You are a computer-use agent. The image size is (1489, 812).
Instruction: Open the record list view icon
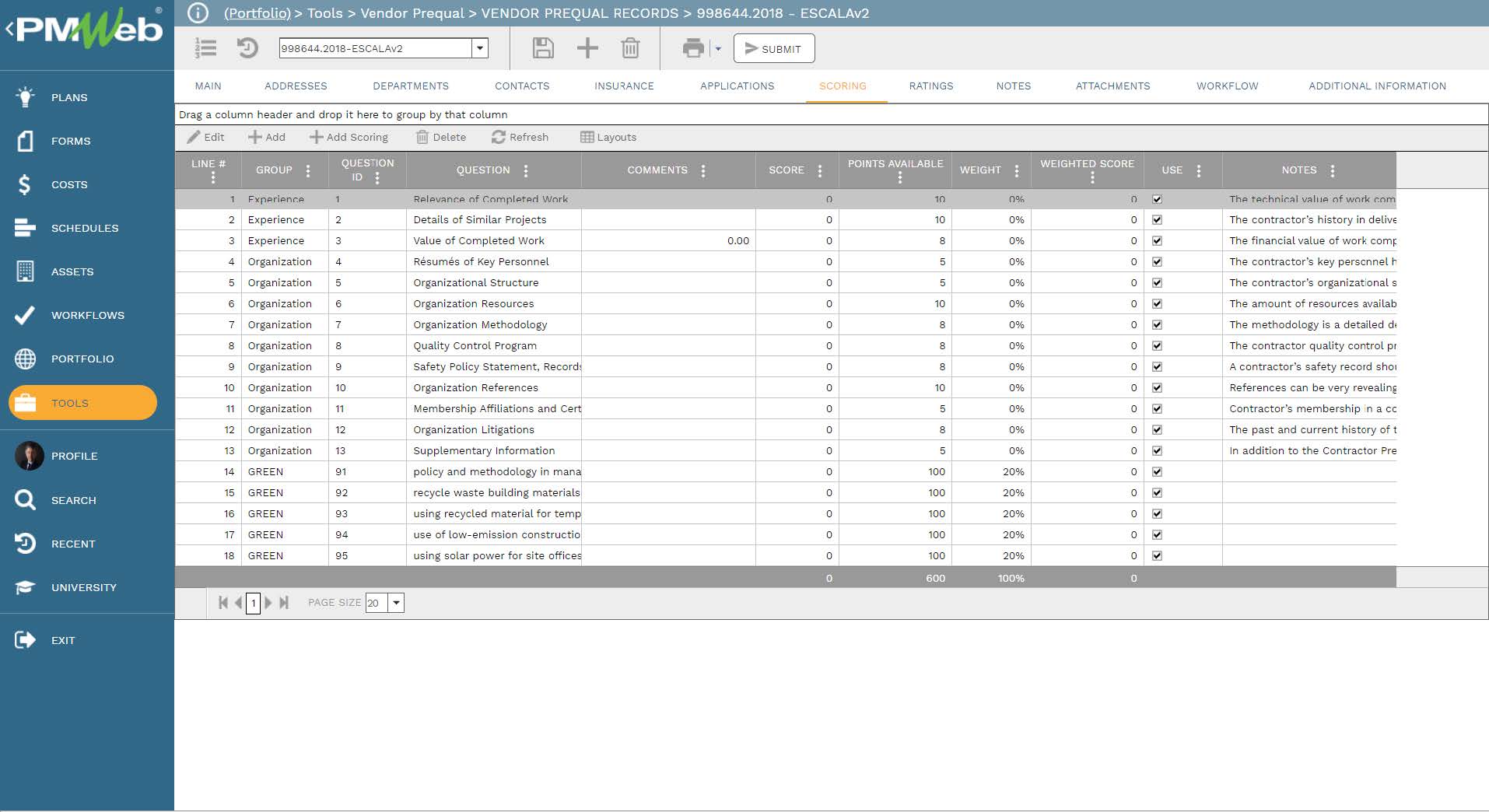click(x=205, y=48)
